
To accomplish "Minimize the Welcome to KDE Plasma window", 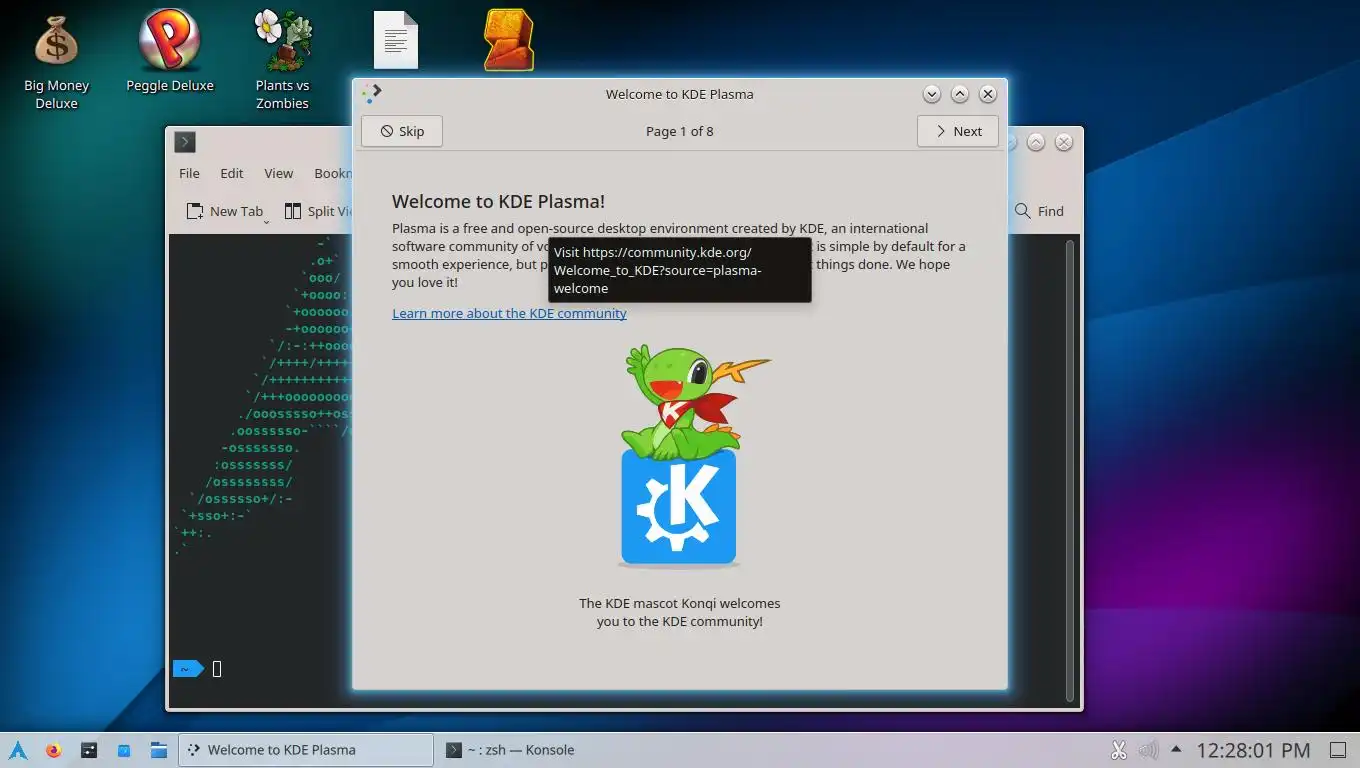I will pos(932,94).
